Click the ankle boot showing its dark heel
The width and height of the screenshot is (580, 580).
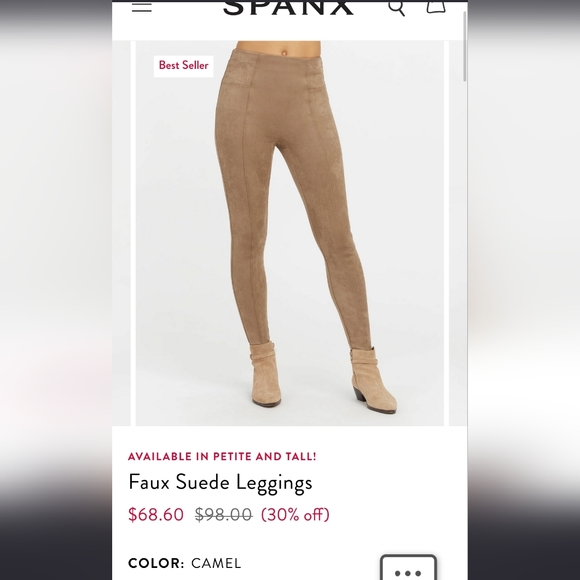[x=374, y=380]
